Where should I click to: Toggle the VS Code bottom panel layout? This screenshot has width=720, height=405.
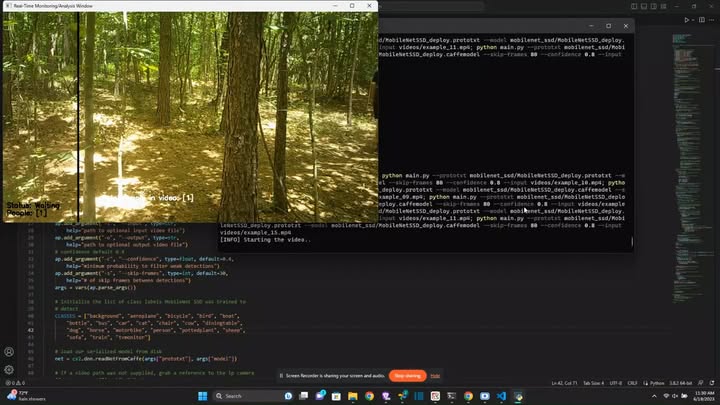pos(644,6)
